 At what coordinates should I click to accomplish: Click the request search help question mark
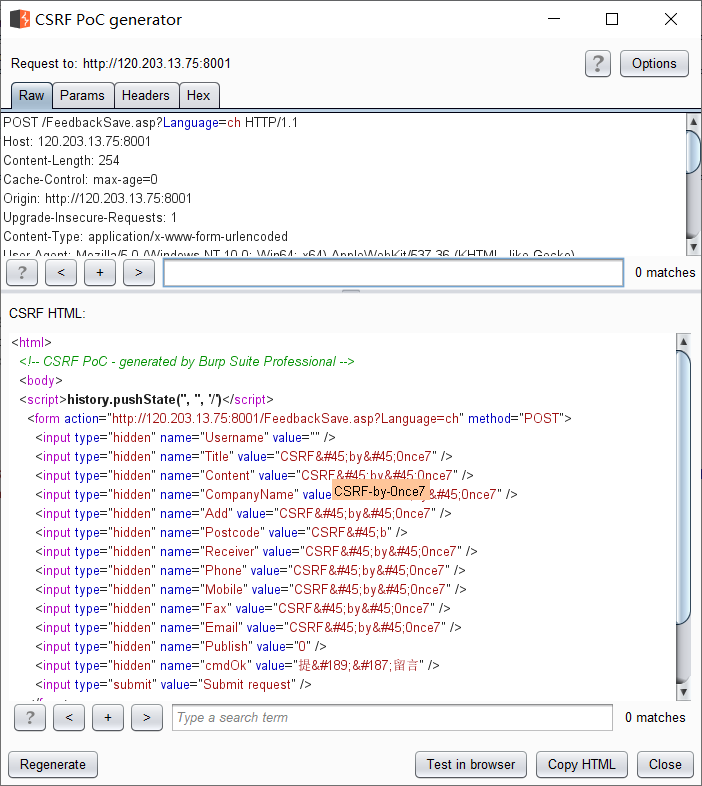point(22,273)
